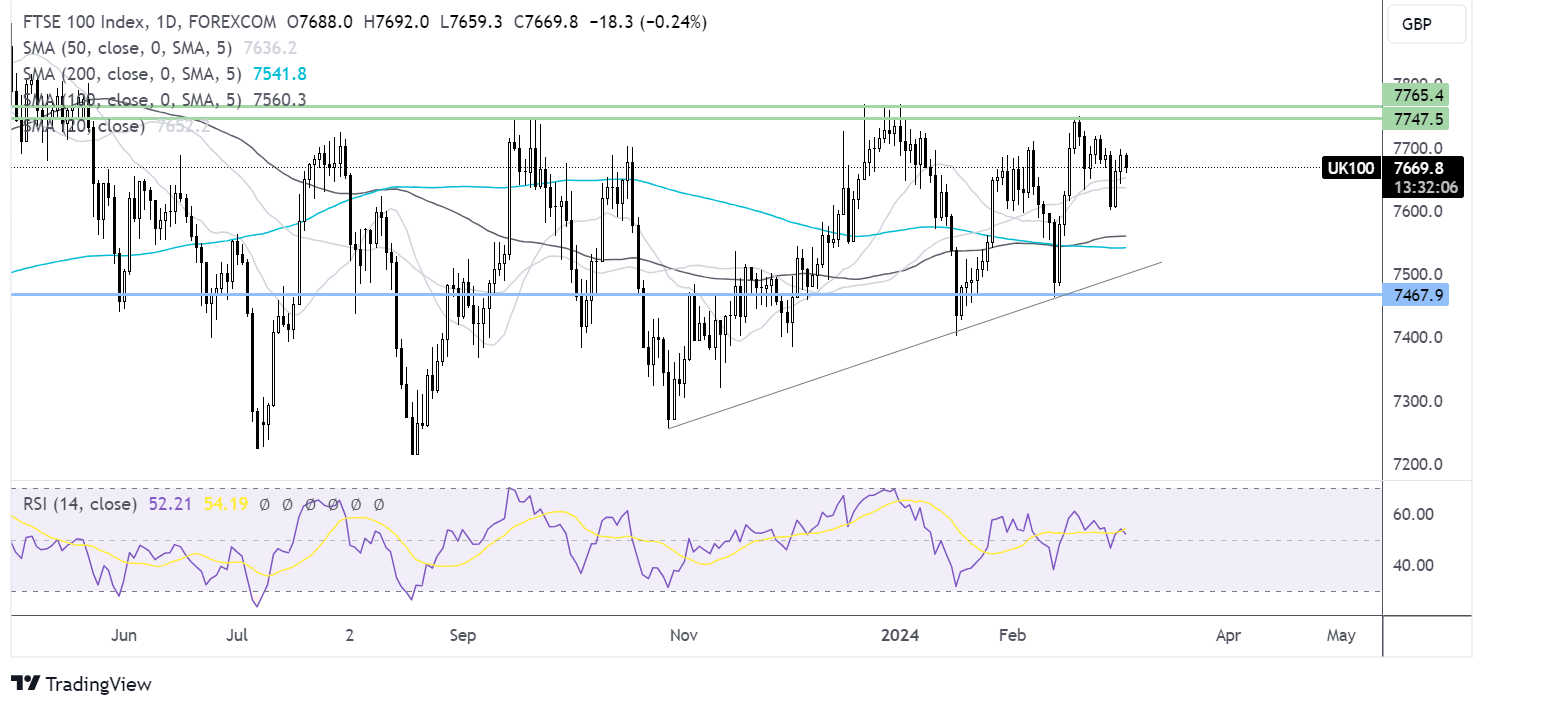
Task: Click the 7200.0 price axis label
Action: coord(1419,465)
